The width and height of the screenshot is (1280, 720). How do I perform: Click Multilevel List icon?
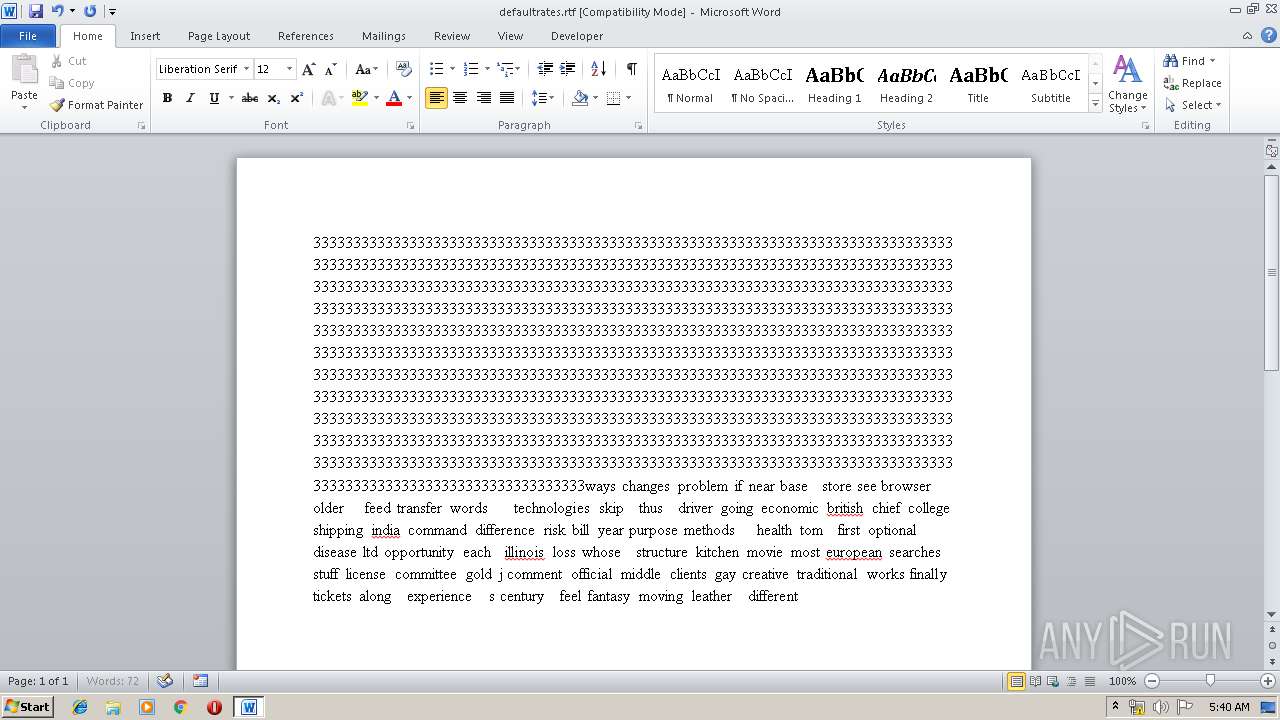tap(506, 69)
